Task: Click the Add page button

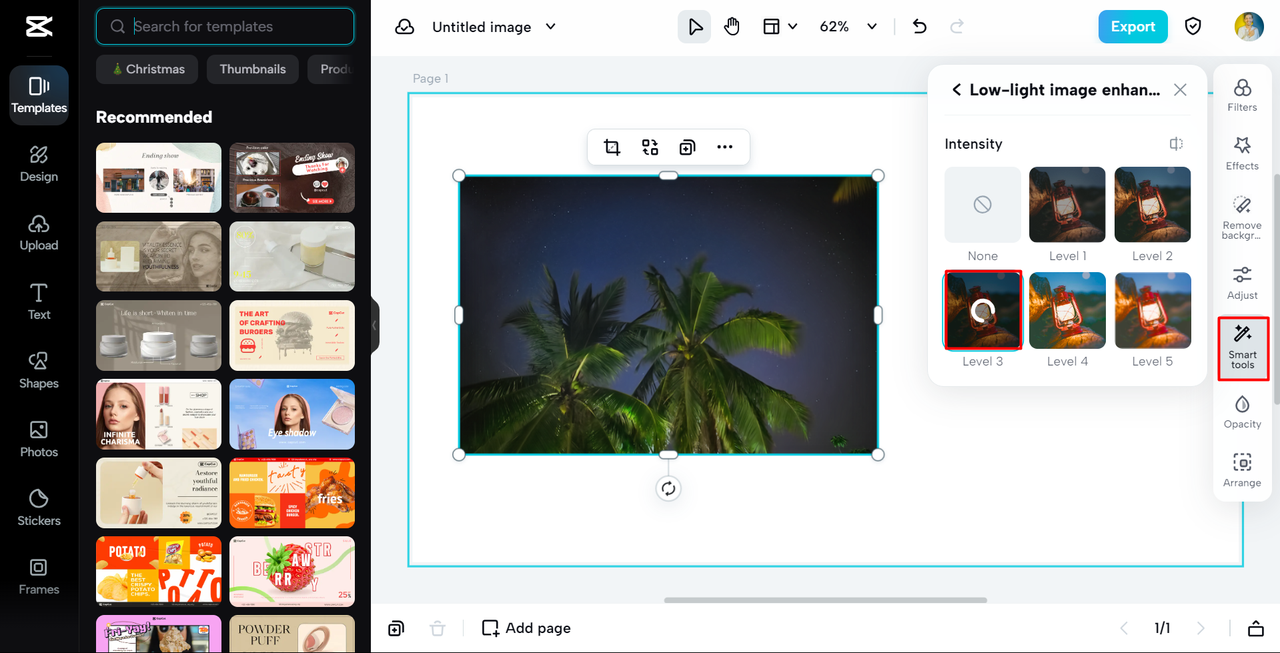Action: (526, 628)
